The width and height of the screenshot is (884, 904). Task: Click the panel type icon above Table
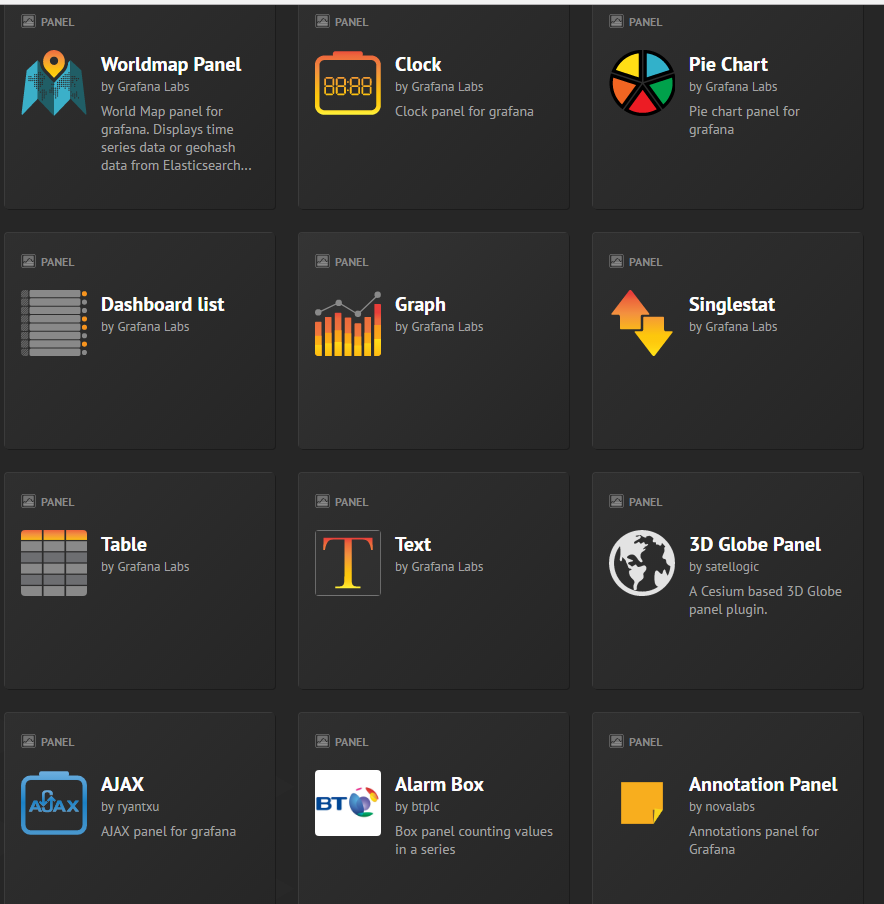(x=28, y=501)
